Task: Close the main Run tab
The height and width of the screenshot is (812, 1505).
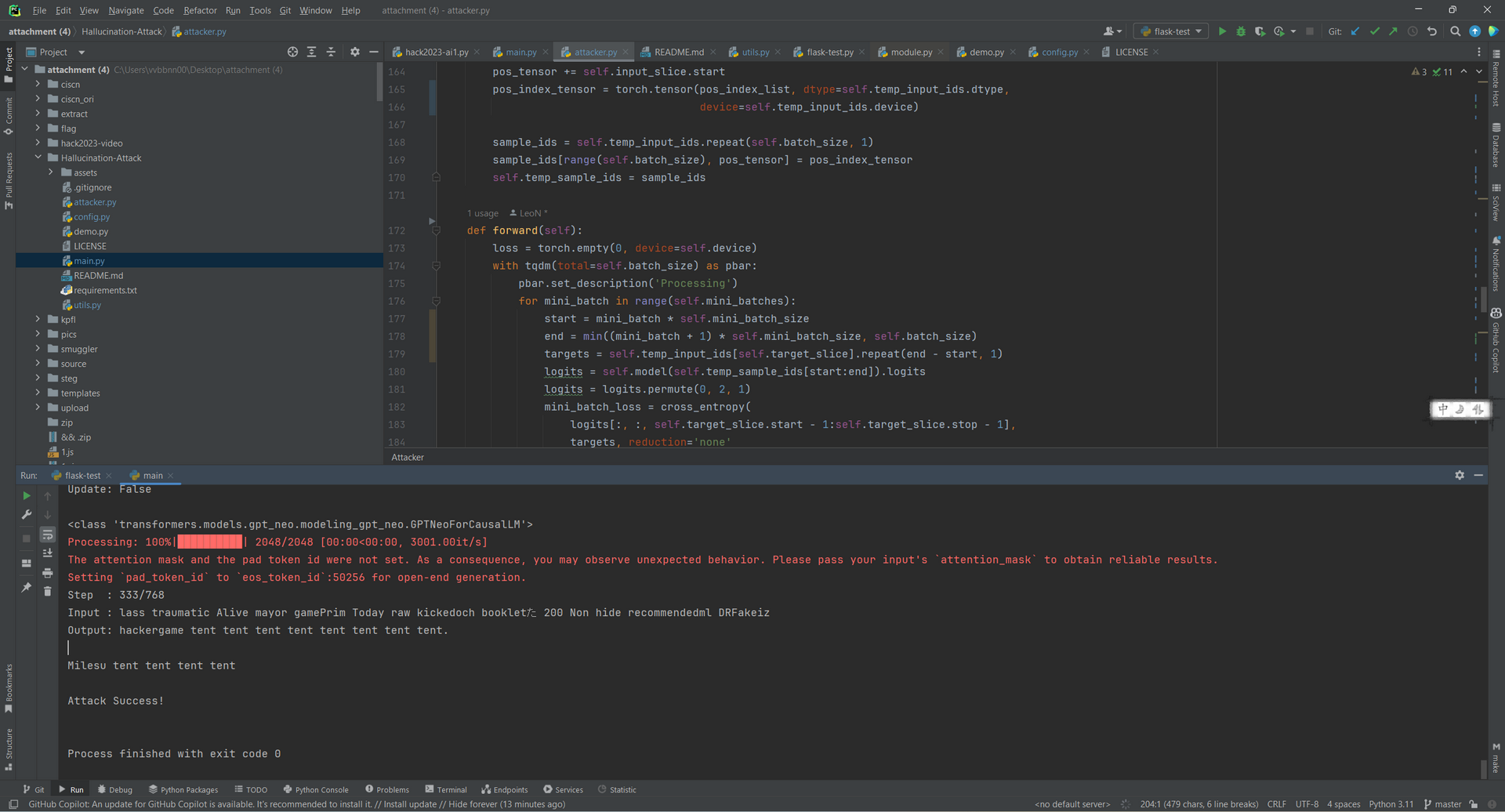Action: (x=171, y=475)
